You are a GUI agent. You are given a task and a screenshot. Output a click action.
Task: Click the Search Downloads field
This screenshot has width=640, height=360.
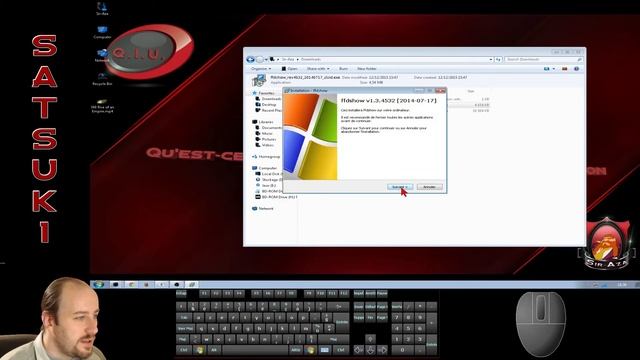tap(543, 60)
